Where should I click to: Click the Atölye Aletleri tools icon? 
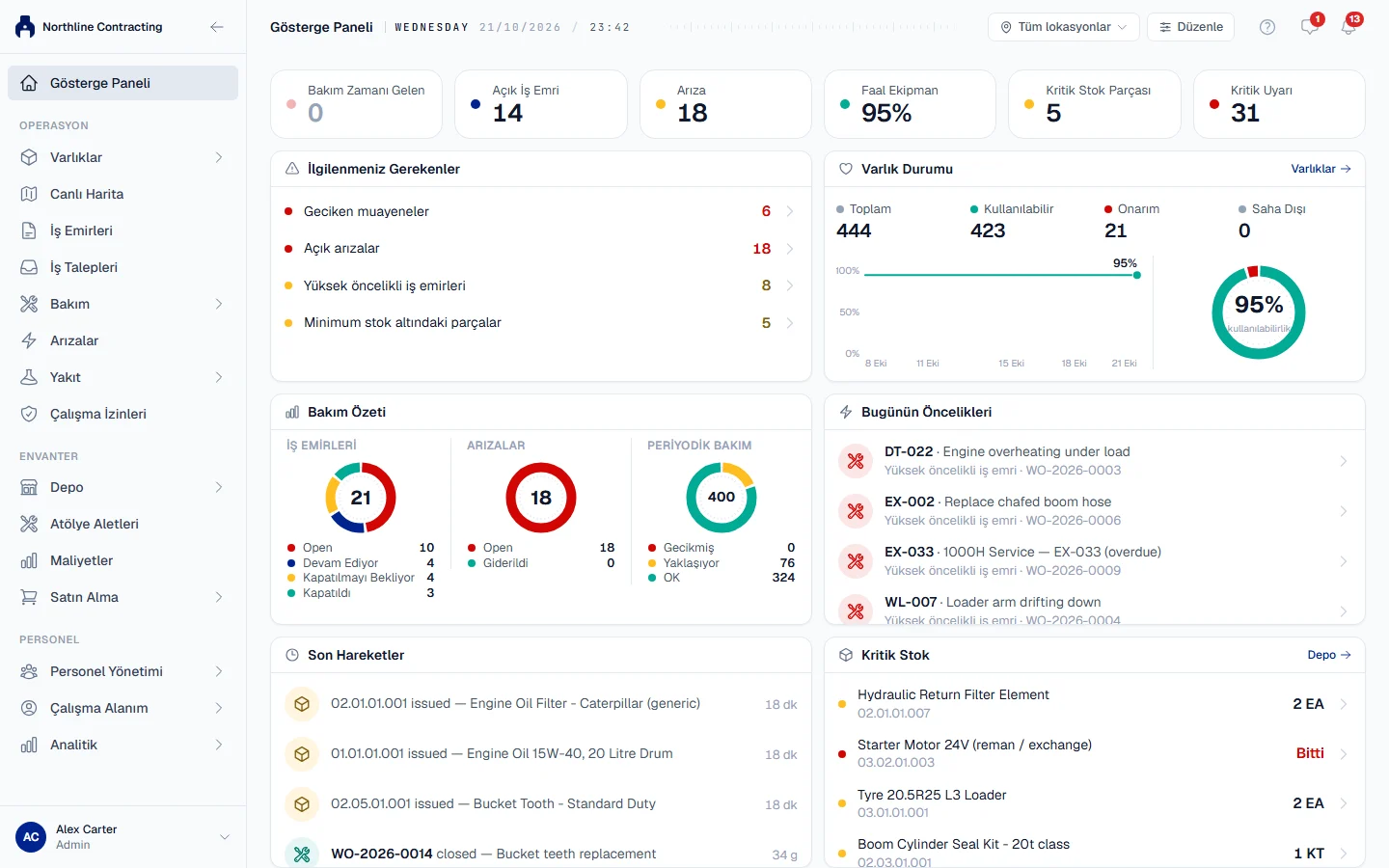[29, 524]
